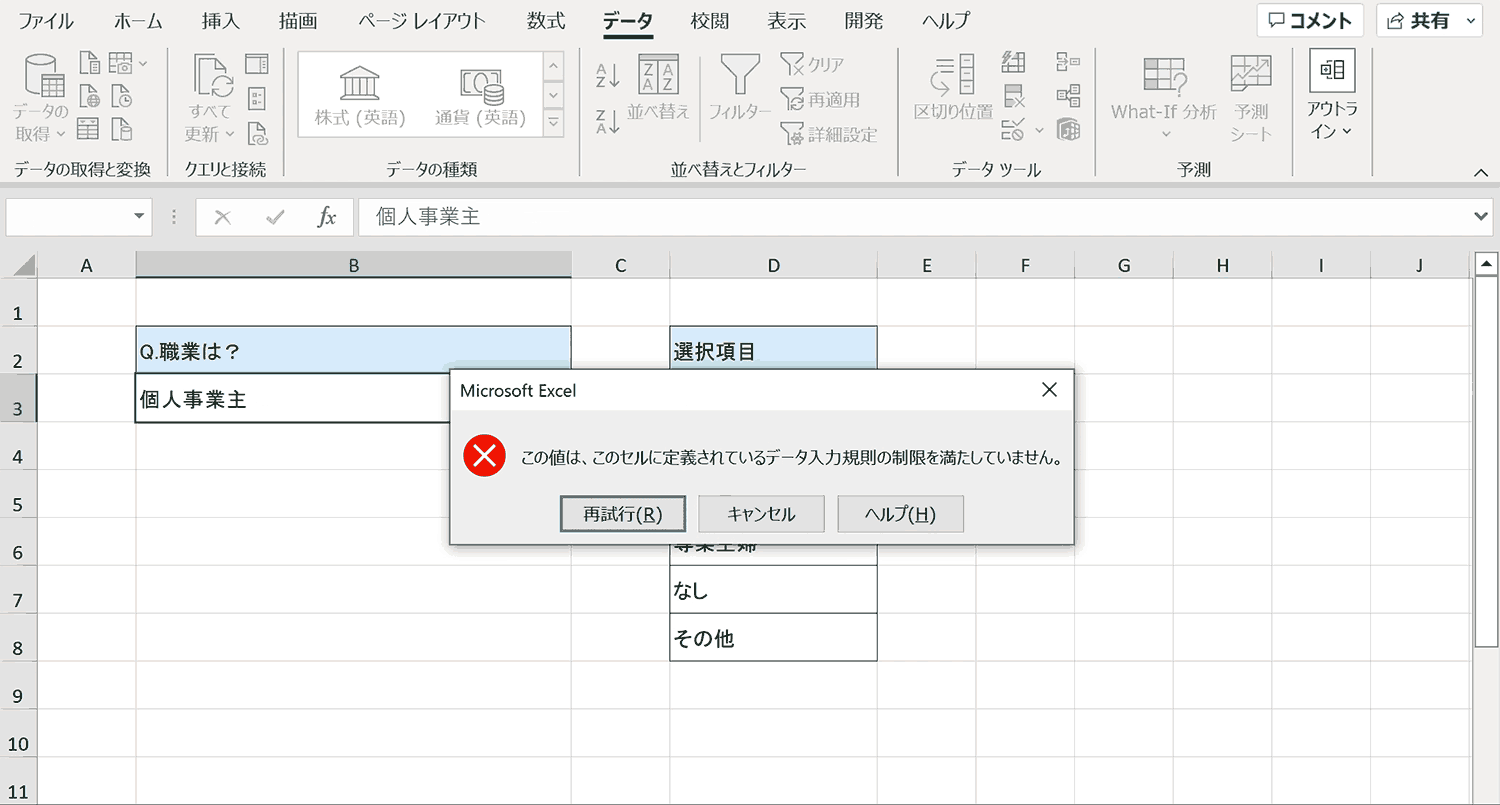Expand the Data Validation dropdown arrow
The height and width of the screenshot is (805, 1500).
(x=1038, y=130)
